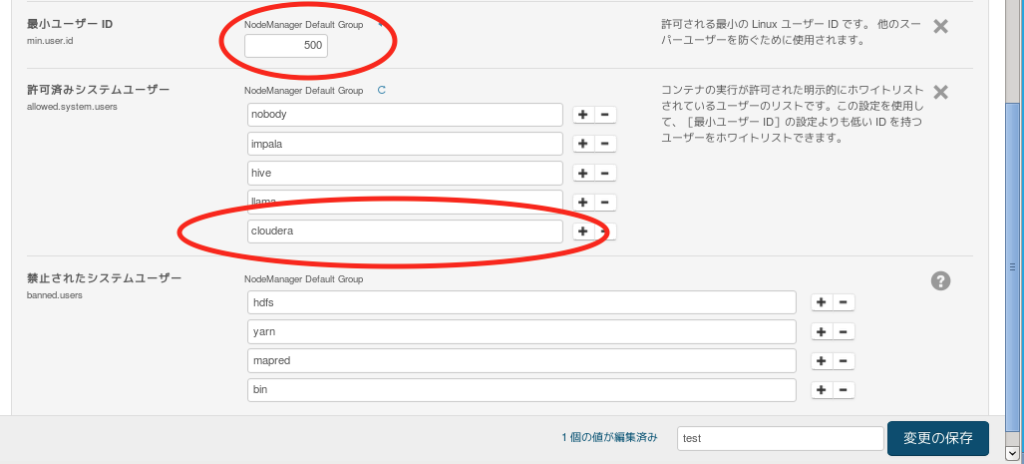Remove the hive allowed user
This screenshot has height=464, width=1024.
point(605,173)
